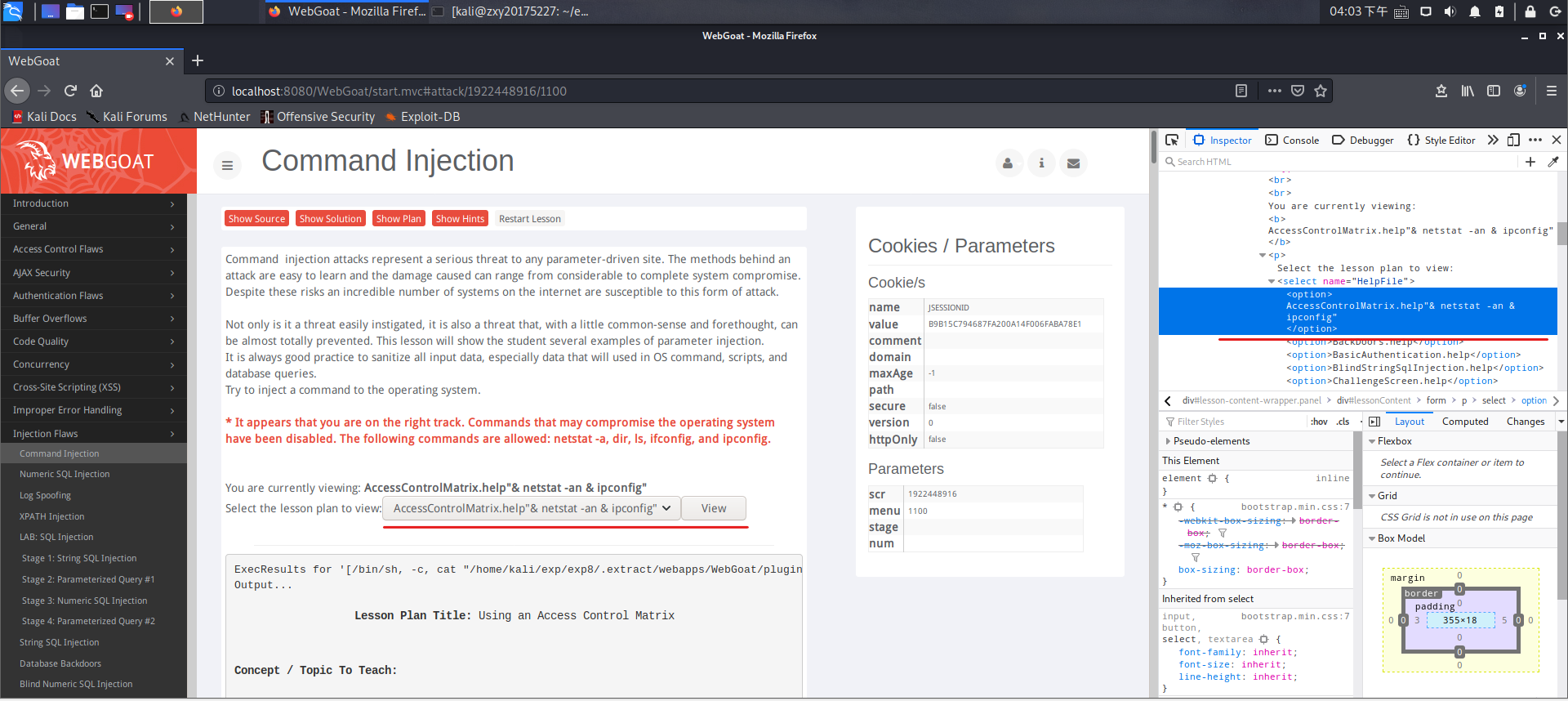The image size is (1568, 701).
Task: Open the Computed sidebar tab
Action: tap(1465, 422)
